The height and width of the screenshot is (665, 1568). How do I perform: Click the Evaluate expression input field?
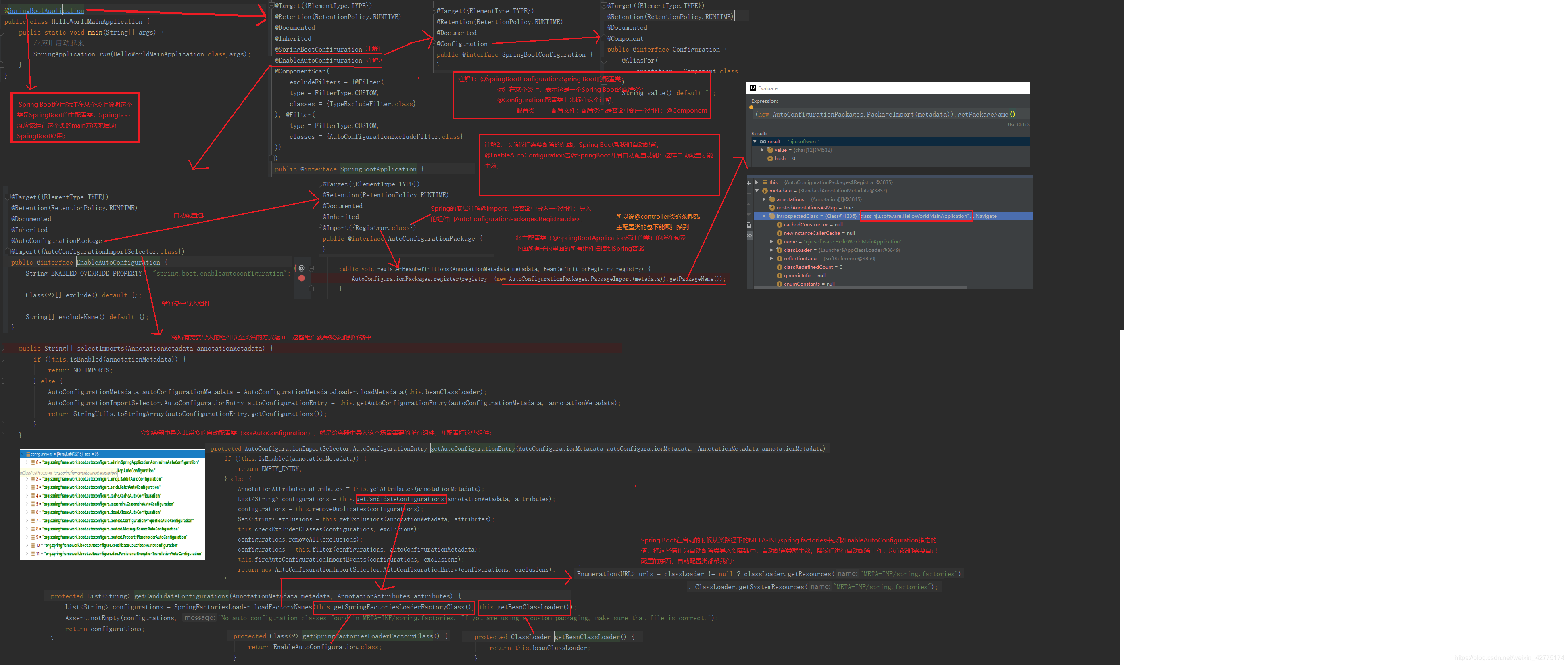(x=891, y=115)
